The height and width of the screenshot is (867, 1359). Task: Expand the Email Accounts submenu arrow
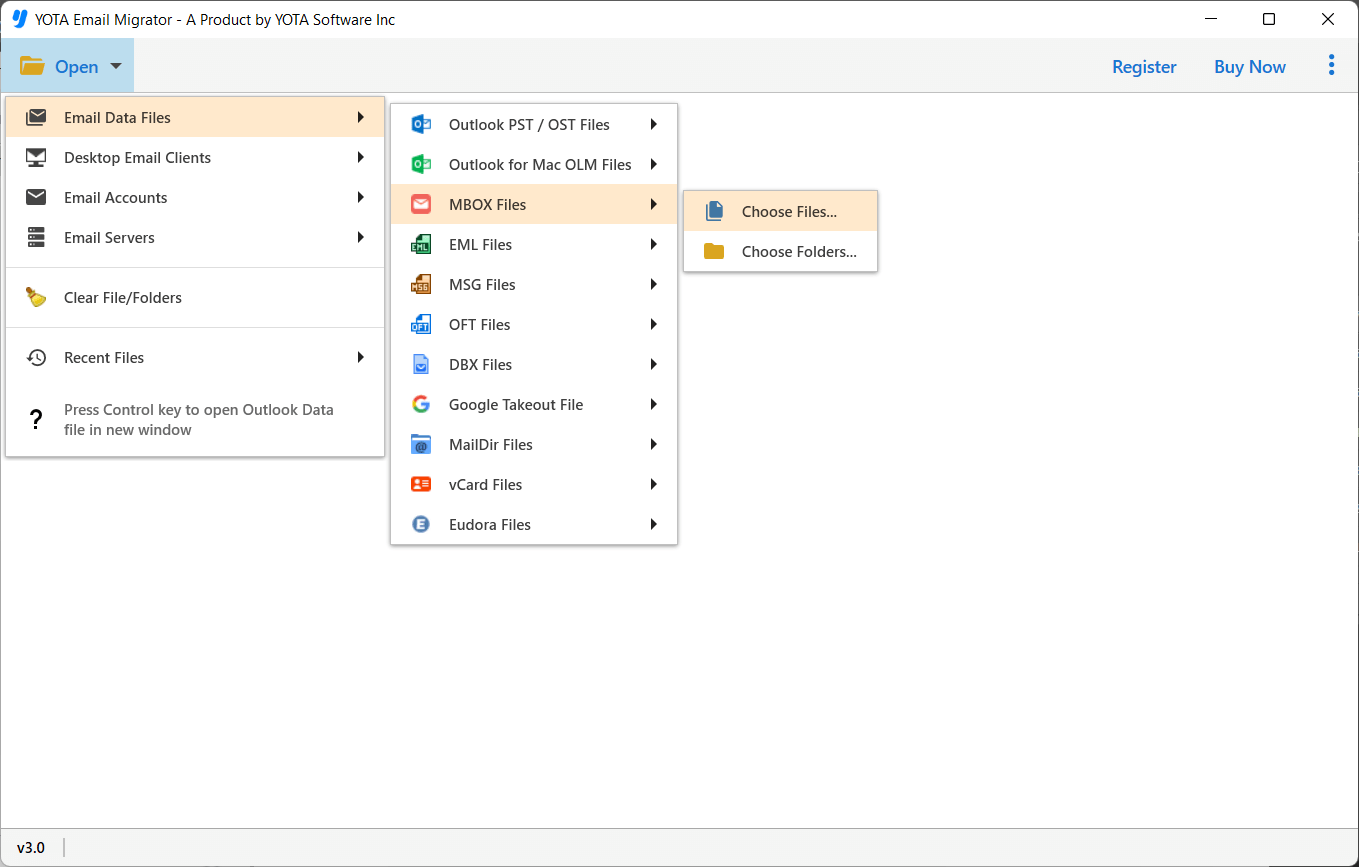(360, 197)
